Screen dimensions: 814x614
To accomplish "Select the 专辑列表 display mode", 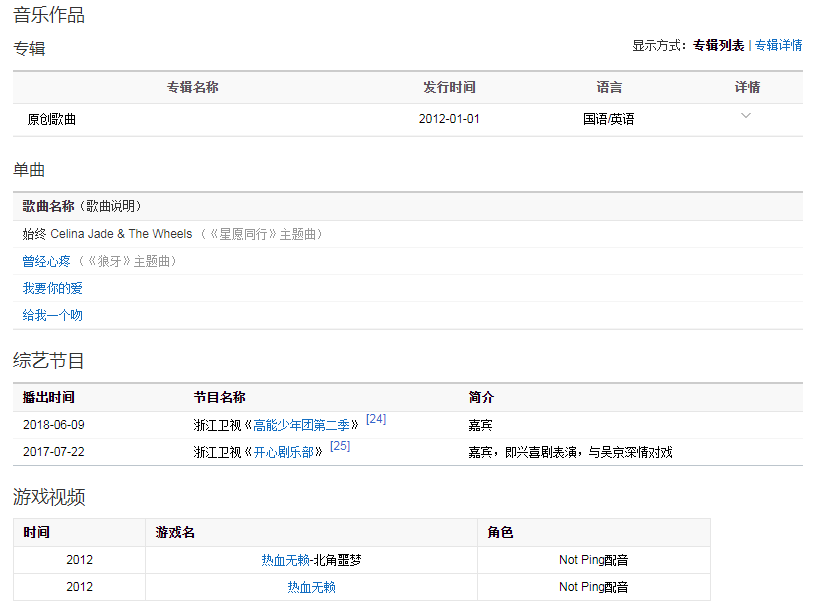I will pyautogui.click(x=718, y=45).
